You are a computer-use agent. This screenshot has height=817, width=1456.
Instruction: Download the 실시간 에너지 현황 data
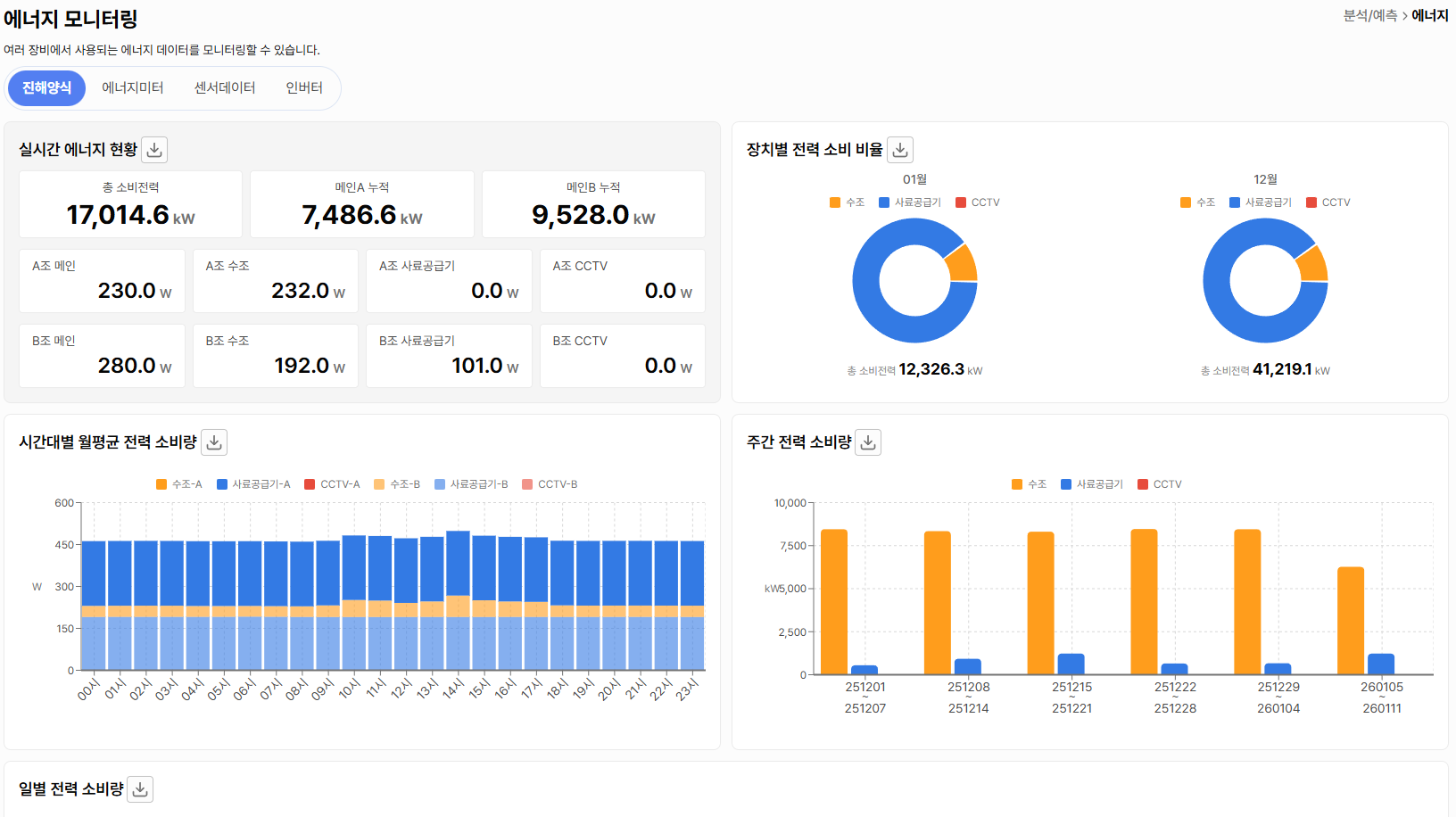tap(154, 150)
